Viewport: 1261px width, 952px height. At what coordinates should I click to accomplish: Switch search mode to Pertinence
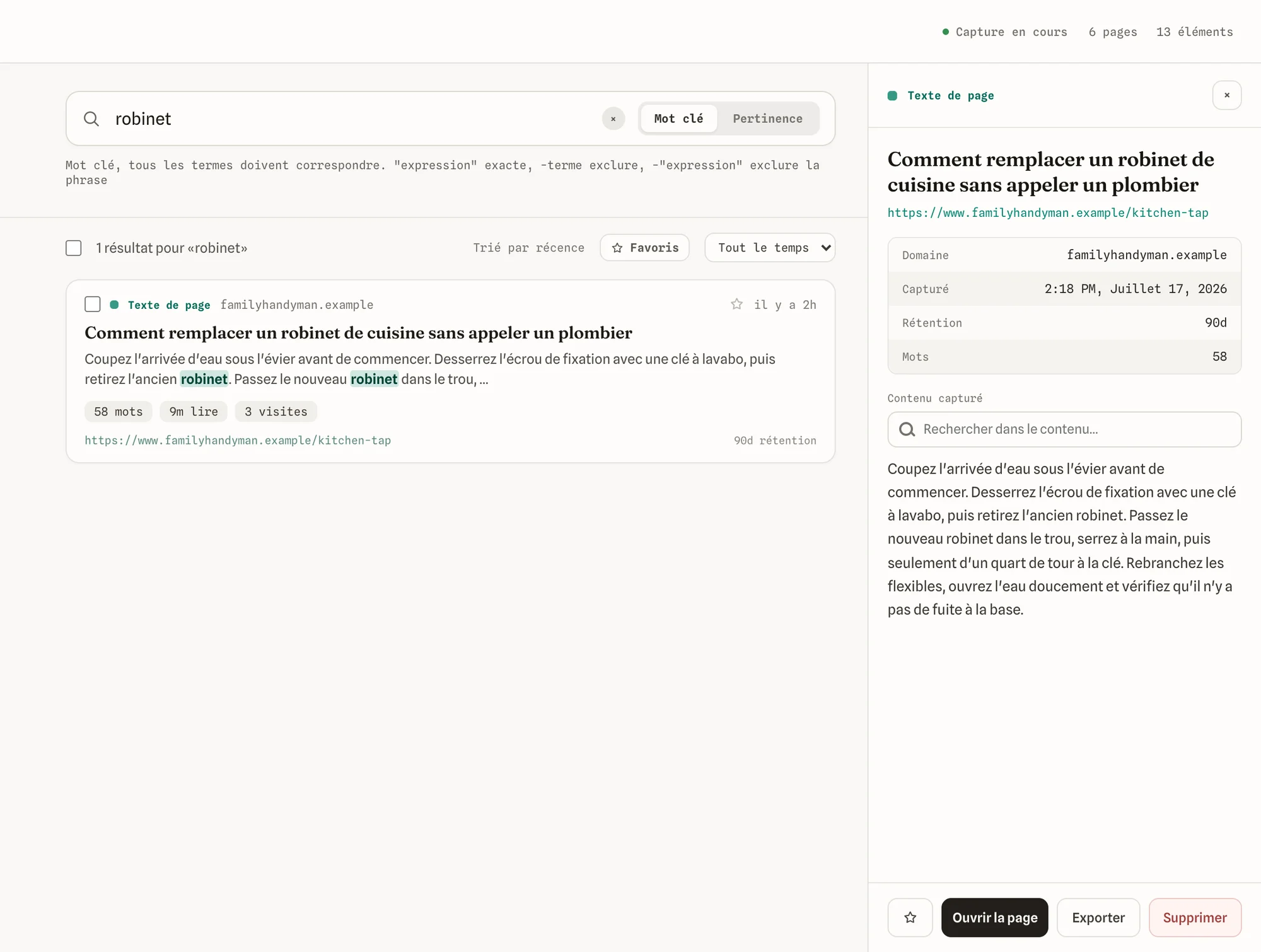tap(767, 119)
